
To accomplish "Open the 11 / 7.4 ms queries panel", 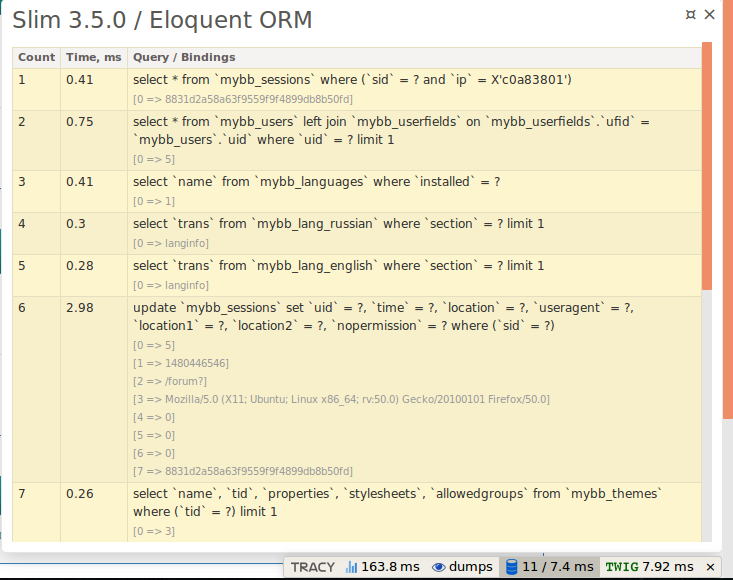I will [x=550, y=567].
